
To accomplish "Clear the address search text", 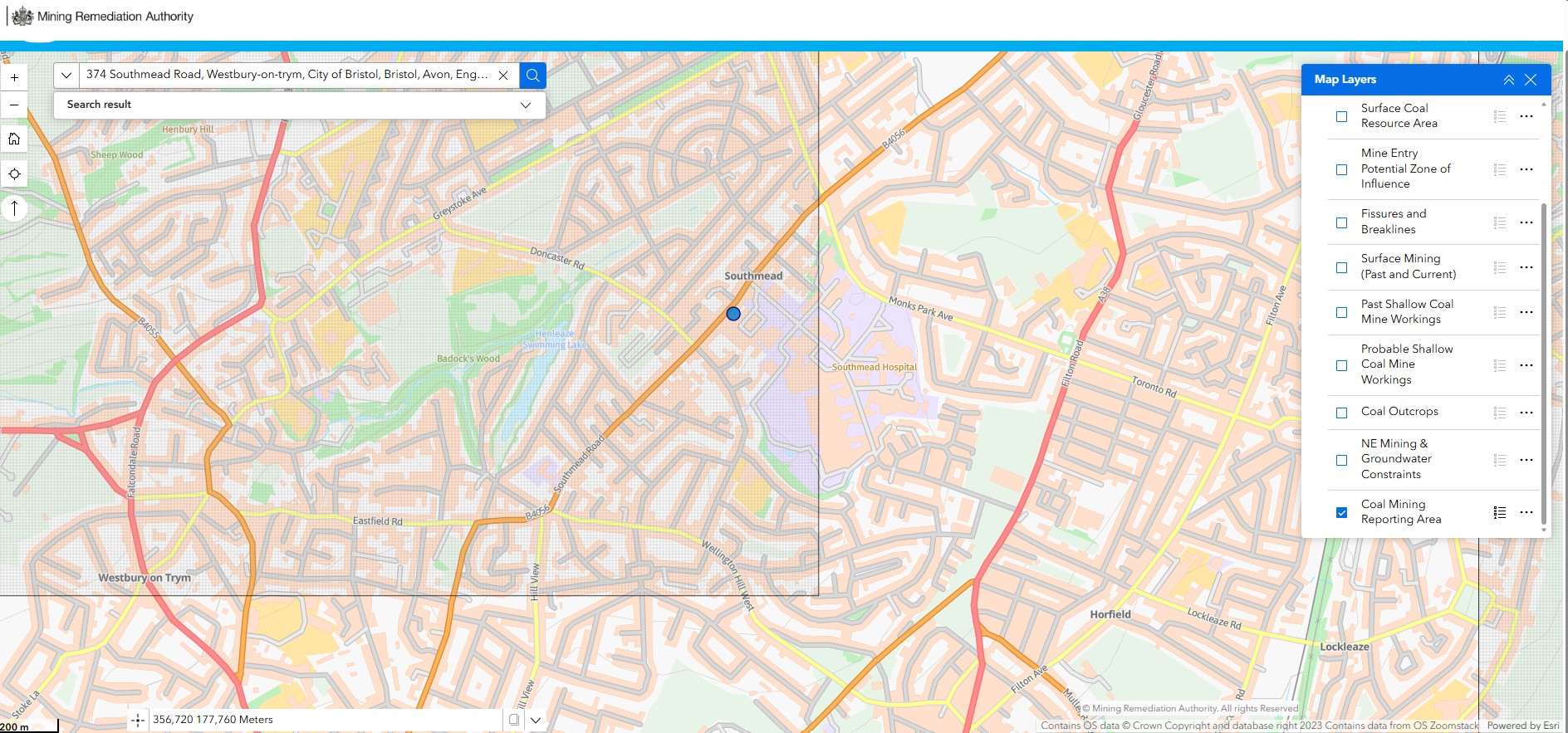I will (x=503, y=75).
